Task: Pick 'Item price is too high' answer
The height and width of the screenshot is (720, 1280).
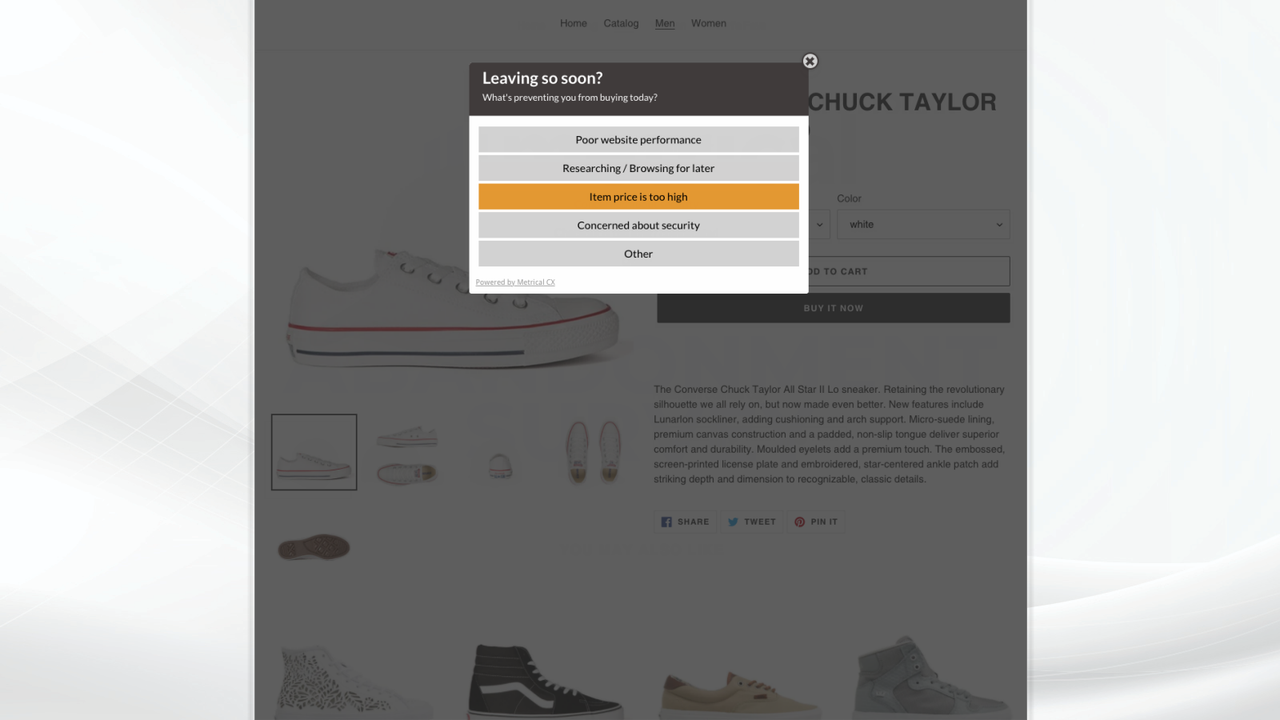Action: click(638, 197)
